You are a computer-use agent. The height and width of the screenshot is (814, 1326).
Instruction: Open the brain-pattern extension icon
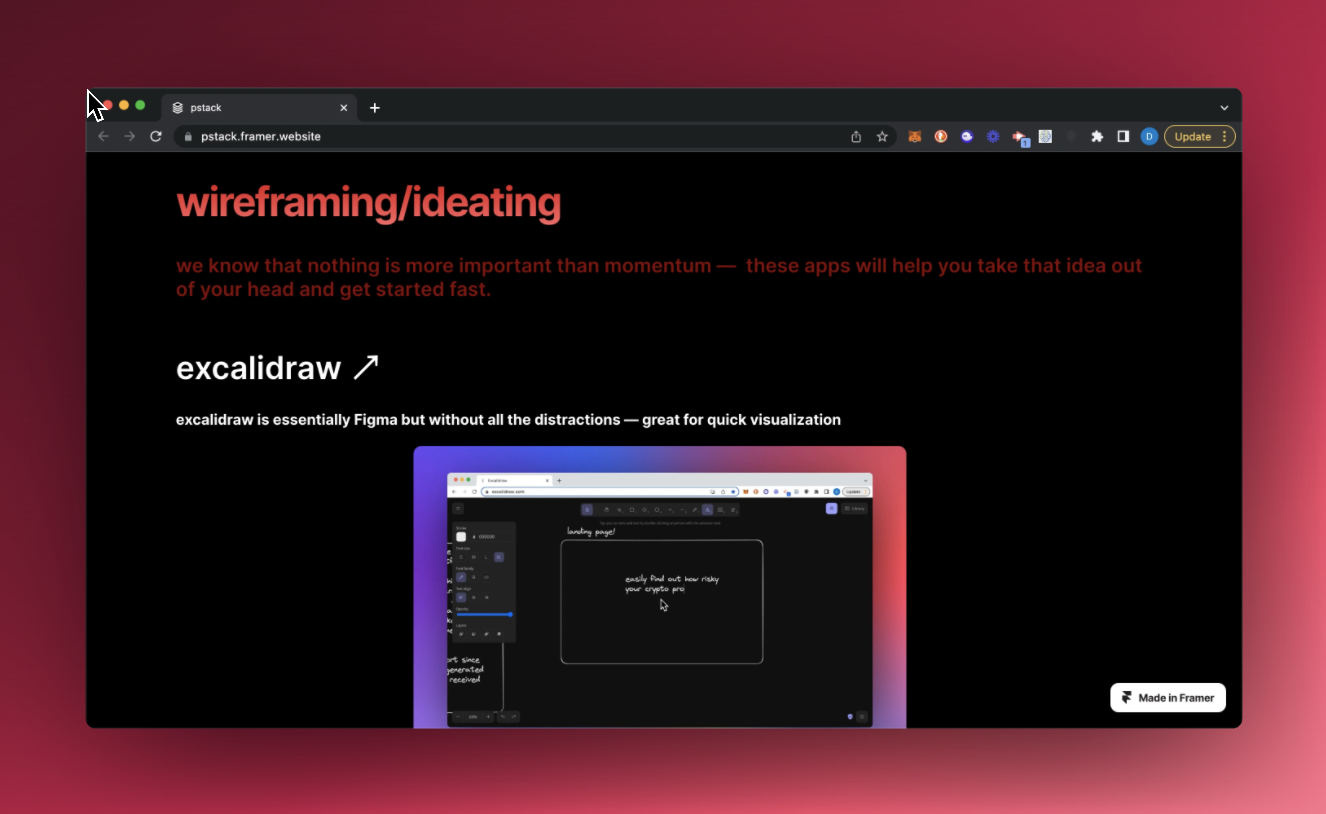pyautogui.click(x=1045, y=137)
